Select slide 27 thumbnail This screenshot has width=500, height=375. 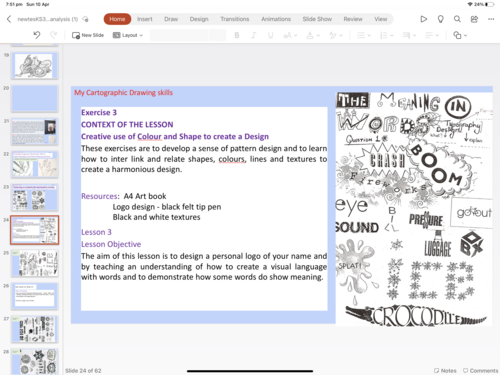(34, 329)
